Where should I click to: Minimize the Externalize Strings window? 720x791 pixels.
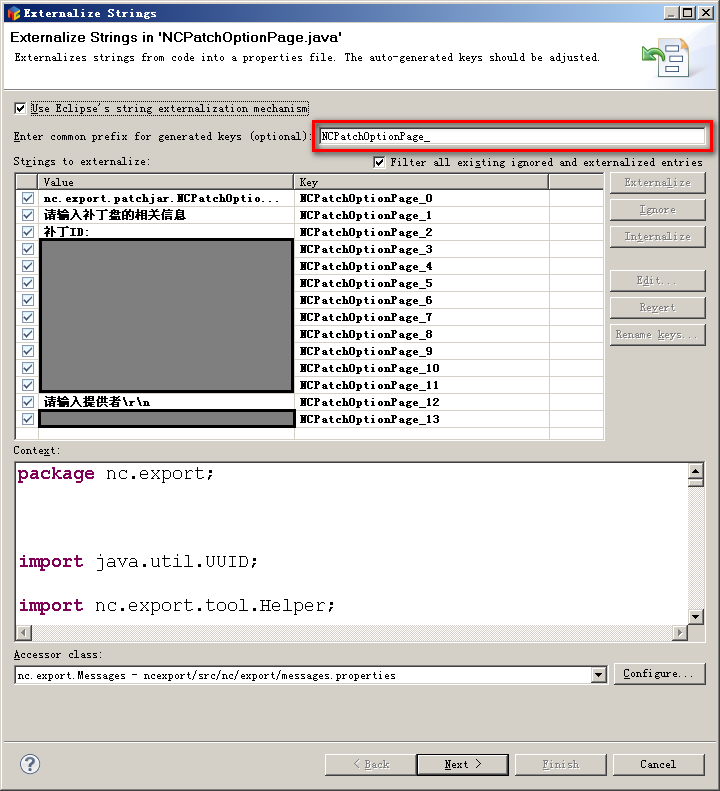pos(671,13)
